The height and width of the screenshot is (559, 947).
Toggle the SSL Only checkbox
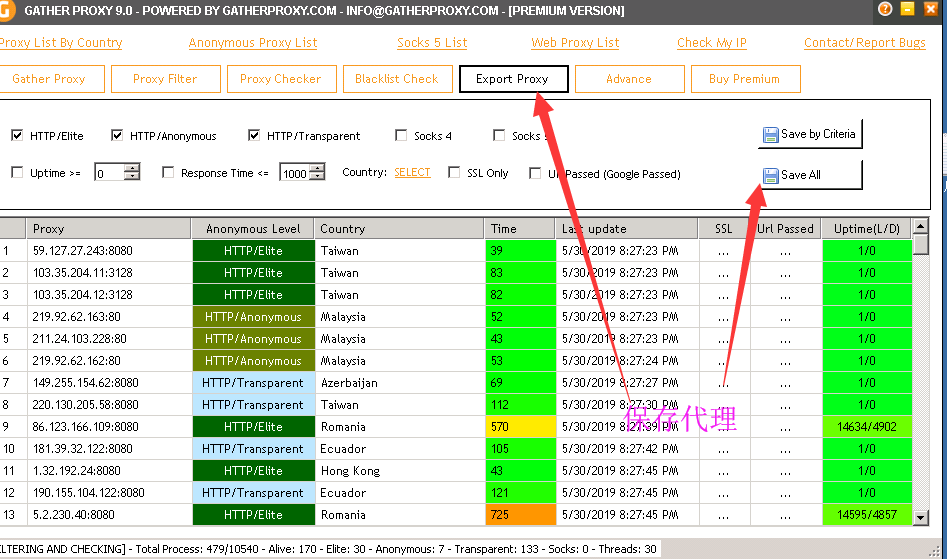[454, 173]
